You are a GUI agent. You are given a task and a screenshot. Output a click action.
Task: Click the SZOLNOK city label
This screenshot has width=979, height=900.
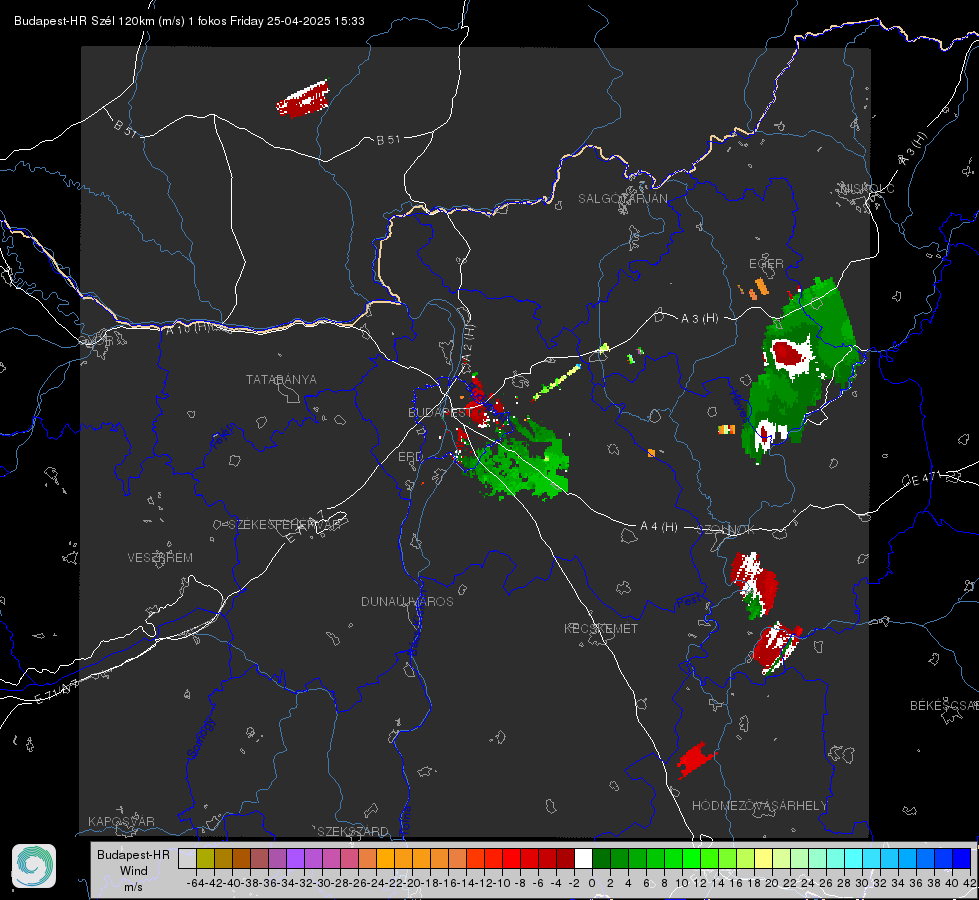point(728,530)
